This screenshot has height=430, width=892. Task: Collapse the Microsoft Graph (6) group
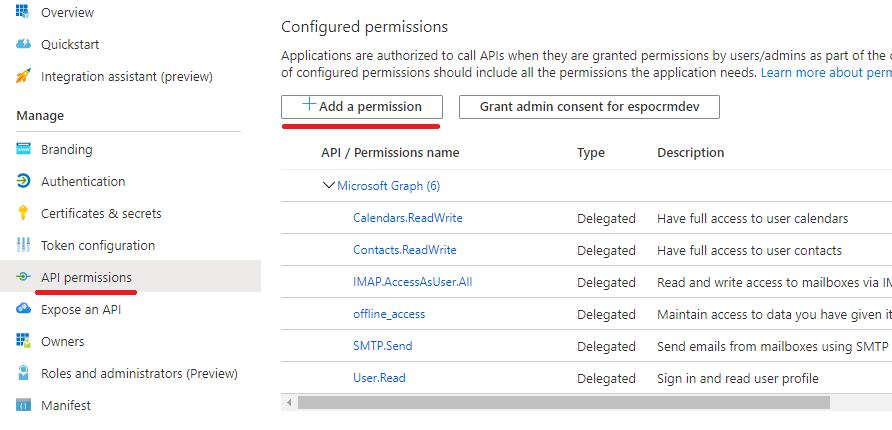point(328,185)
